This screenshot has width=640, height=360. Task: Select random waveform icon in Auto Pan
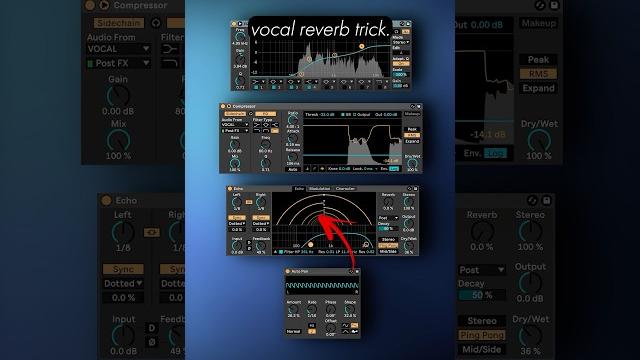354,331
